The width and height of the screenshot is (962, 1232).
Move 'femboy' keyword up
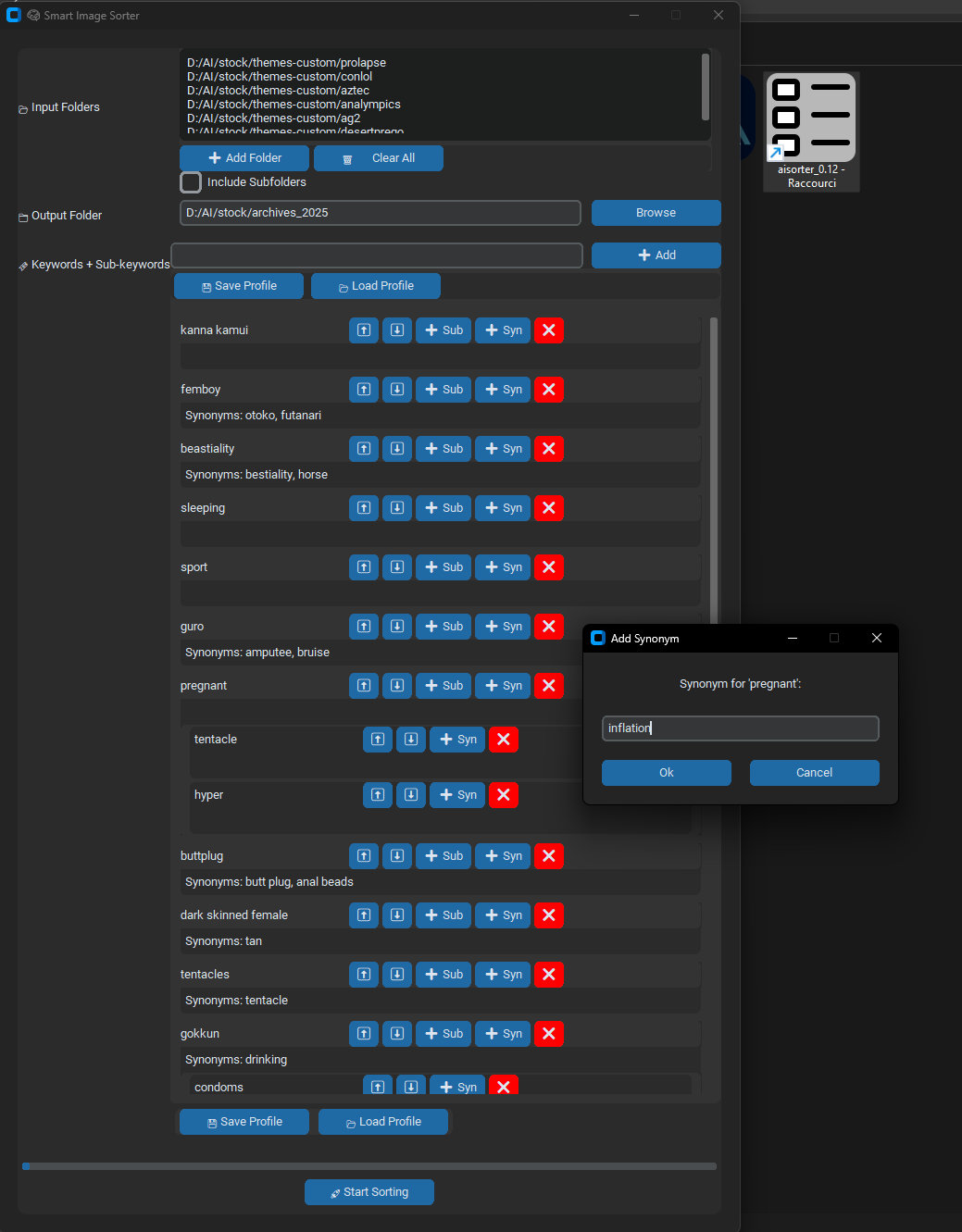point(364,390)
